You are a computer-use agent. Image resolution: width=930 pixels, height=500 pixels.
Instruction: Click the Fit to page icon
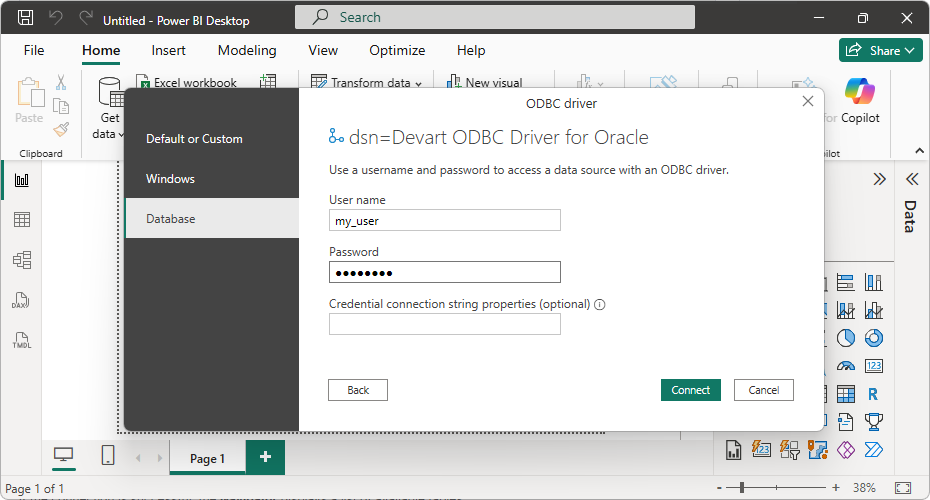tap(902, 488)
